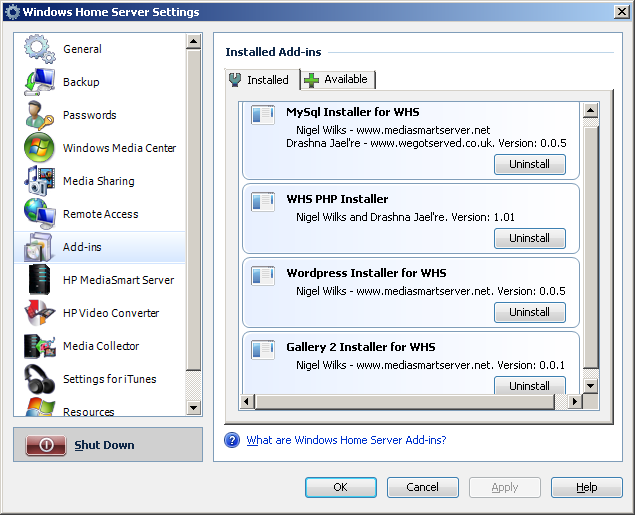Click the Add-ins box icon
The width and height of the screenshot is (635, 515).
(38, 247)
